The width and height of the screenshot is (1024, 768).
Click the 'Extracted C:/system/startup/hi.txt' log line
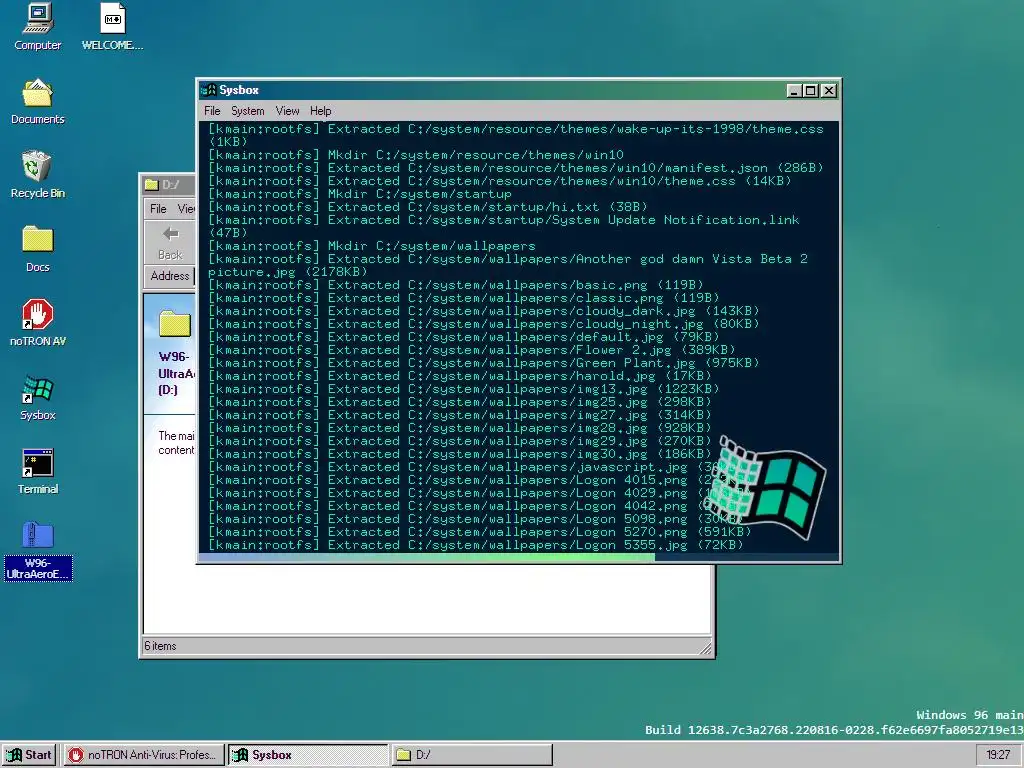(428, 207)
